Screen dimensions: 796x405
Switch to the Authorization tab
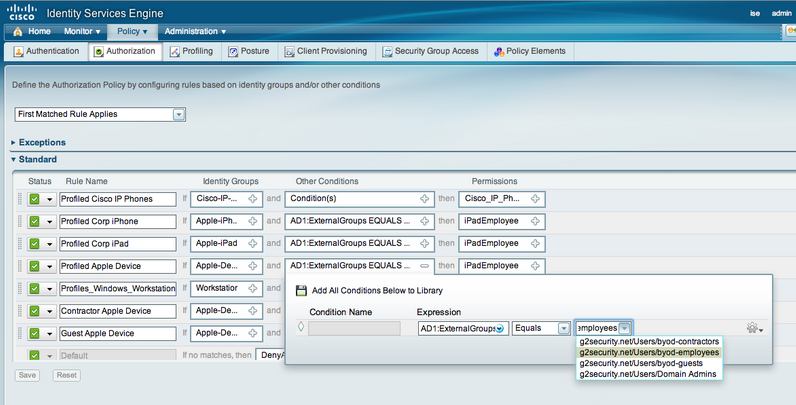(x=125, y=51)
